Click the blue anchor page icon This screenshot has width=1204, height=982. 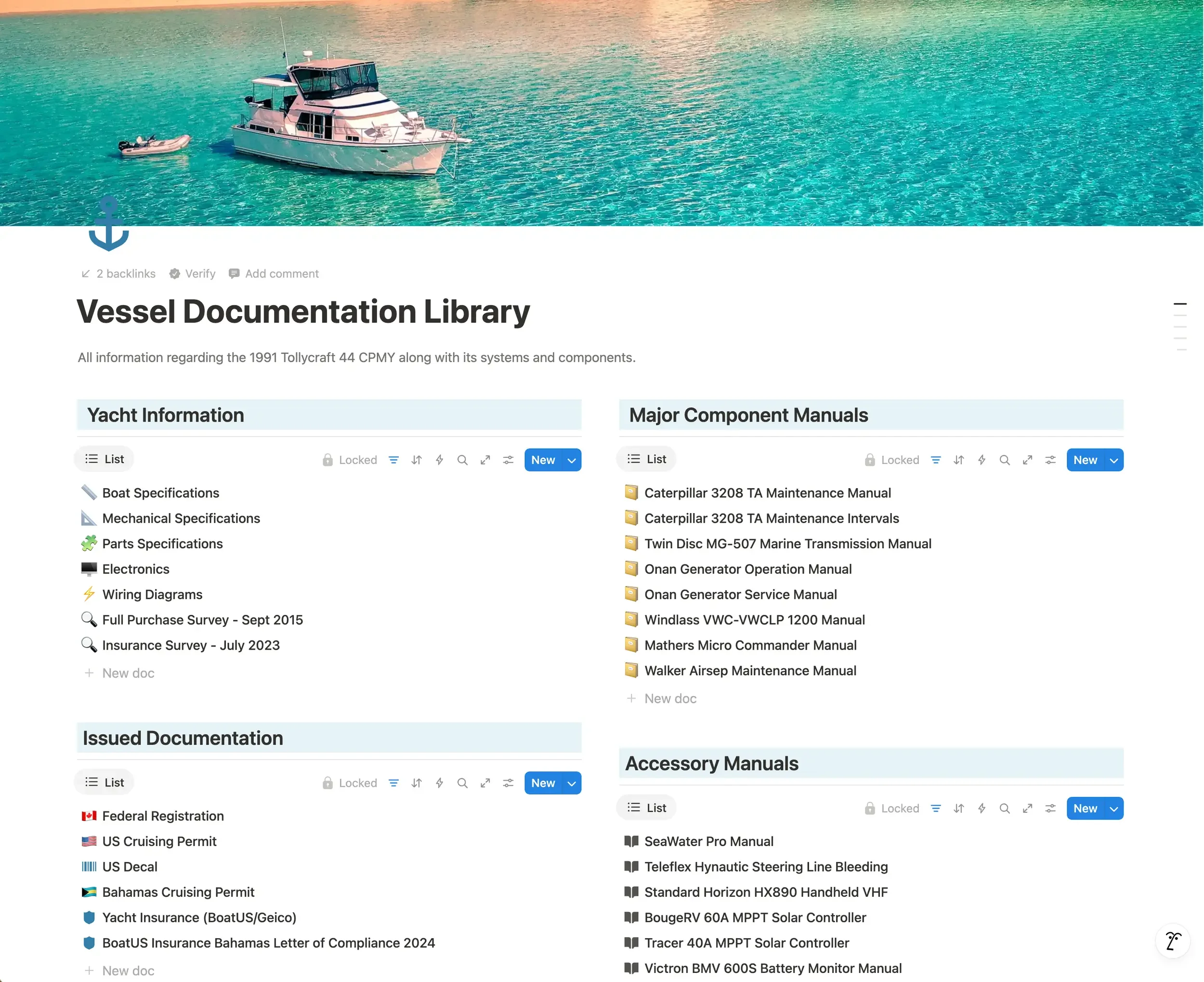point(108,224)
